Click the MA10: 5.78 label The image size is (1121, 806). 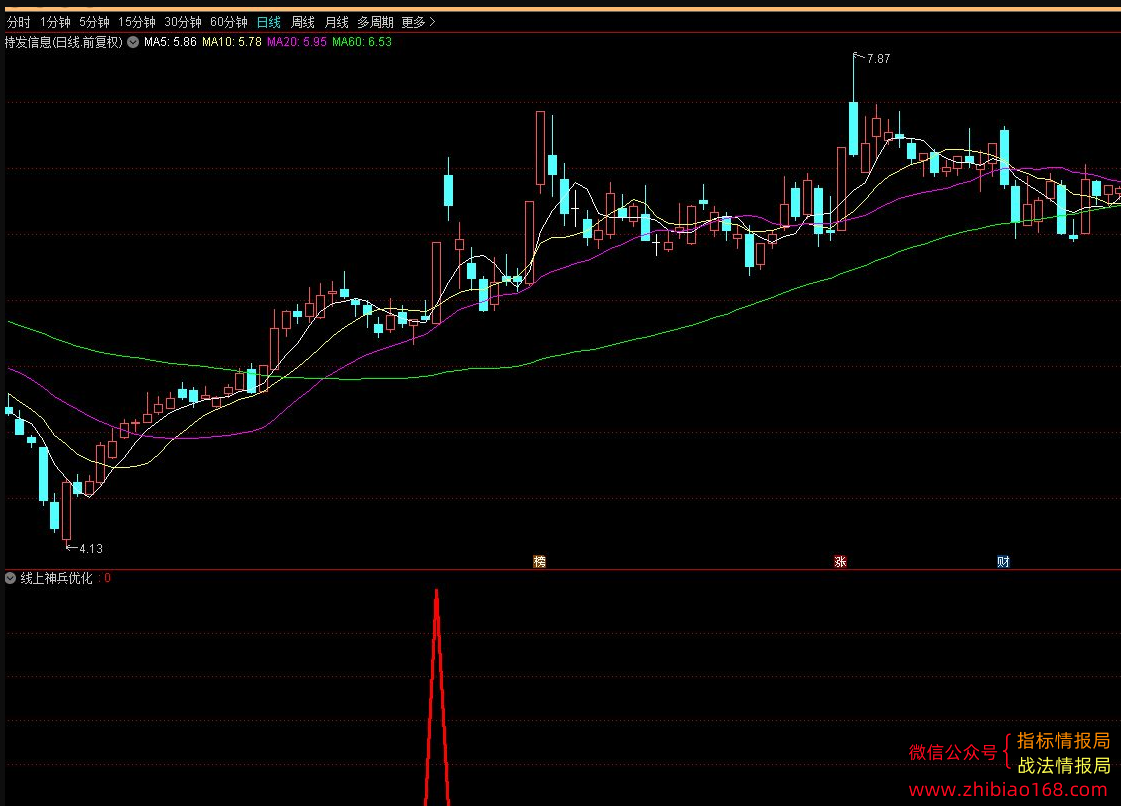[x=232, y=42]
